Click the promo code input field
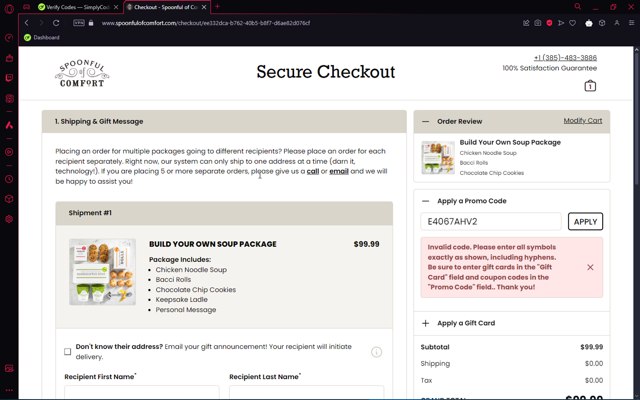This screenshot has width=640, height=400. pyautogui.click(x=491, y=221)
